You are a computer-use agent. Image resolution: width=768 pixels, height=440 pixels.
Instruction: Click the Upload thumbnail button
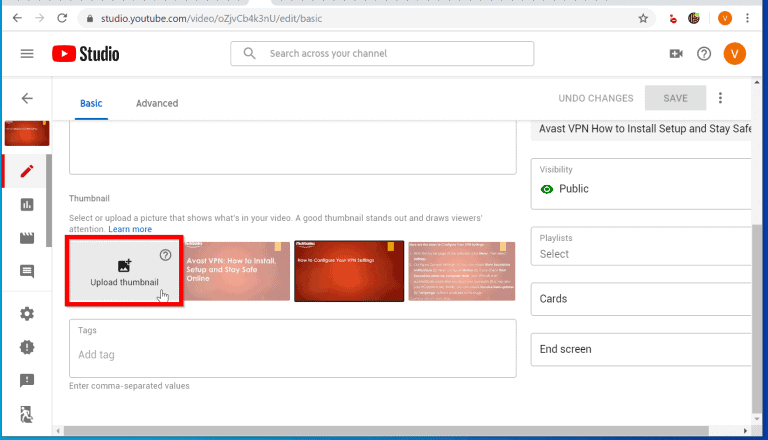(x=124, y=271)
